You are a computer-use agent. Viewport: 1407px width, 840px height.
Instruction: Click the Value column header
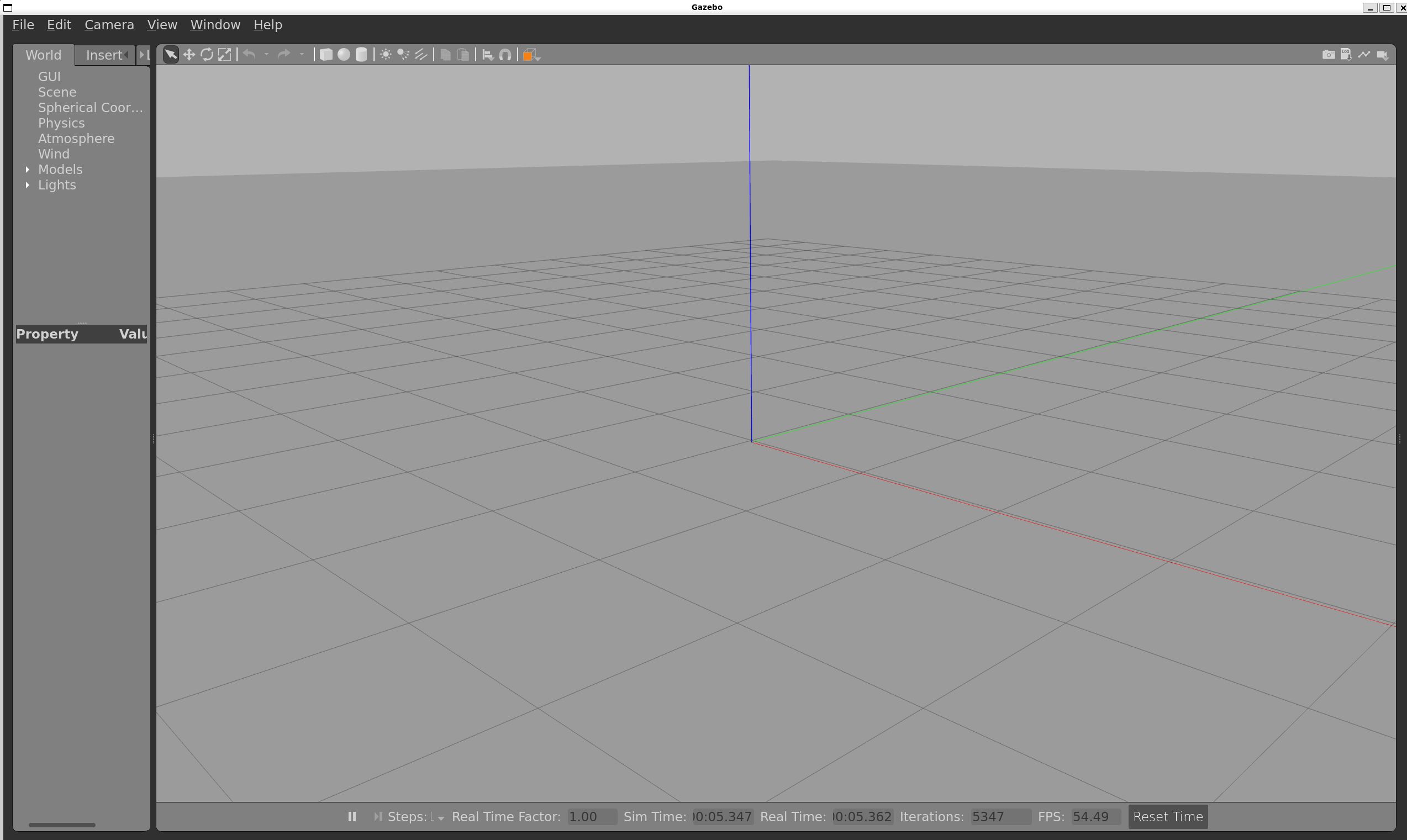133,334
